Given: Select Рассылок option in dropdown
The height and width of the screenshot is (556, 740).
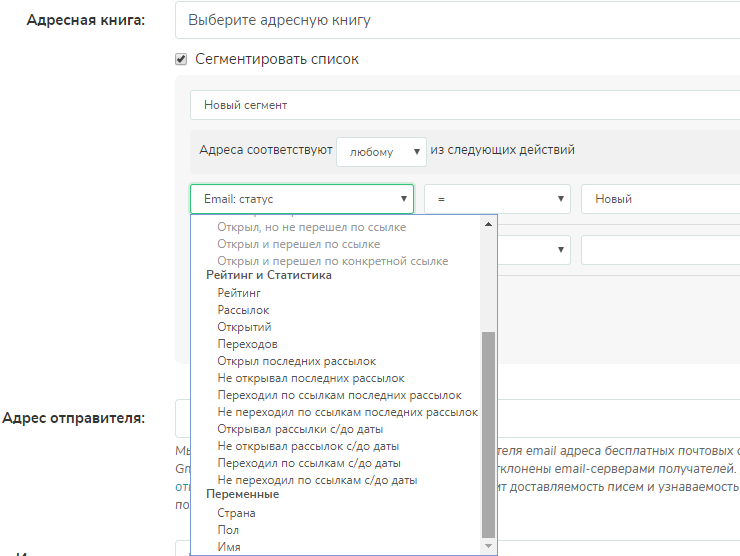Looking at the screenshot, I should 243,310.
